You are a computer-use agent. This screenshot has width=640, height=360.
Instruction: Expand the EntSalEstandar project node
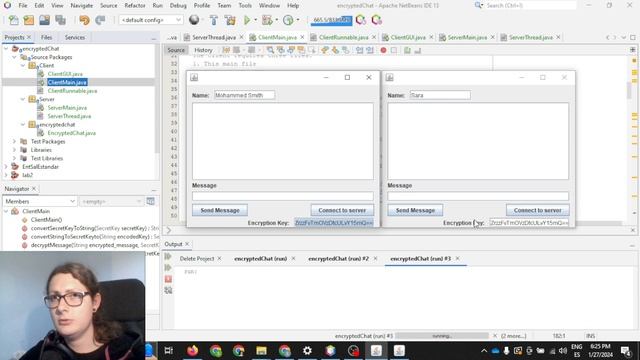[6, 167]
